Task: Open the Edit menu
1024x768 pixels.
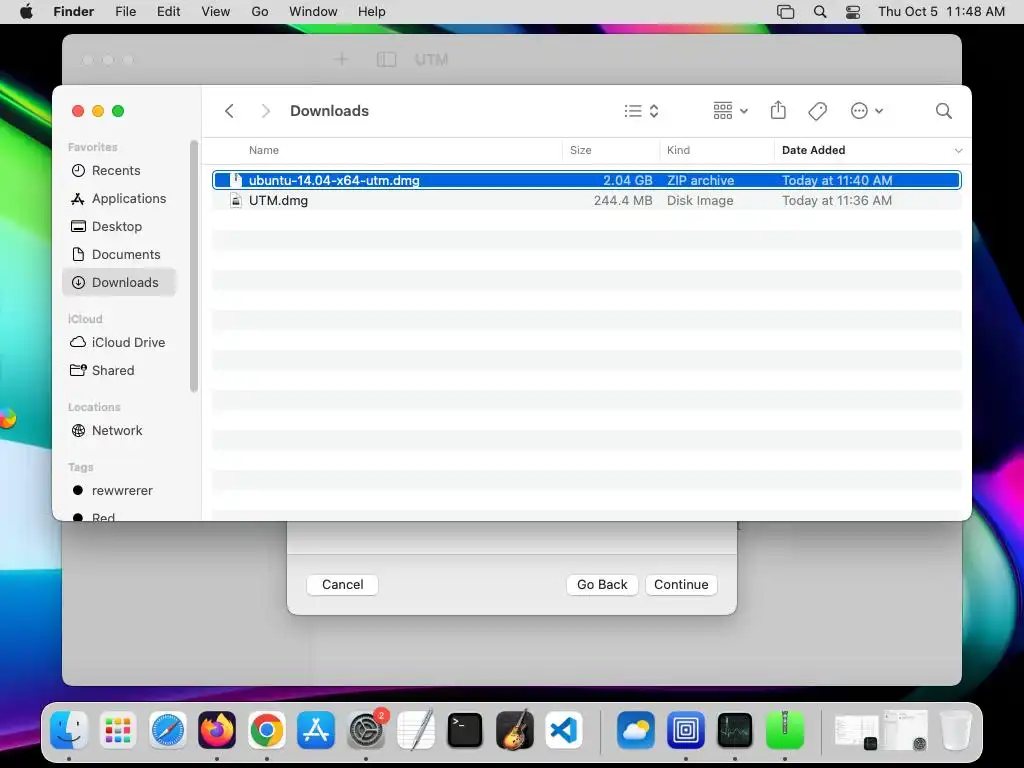Action: tap(168, 12)
